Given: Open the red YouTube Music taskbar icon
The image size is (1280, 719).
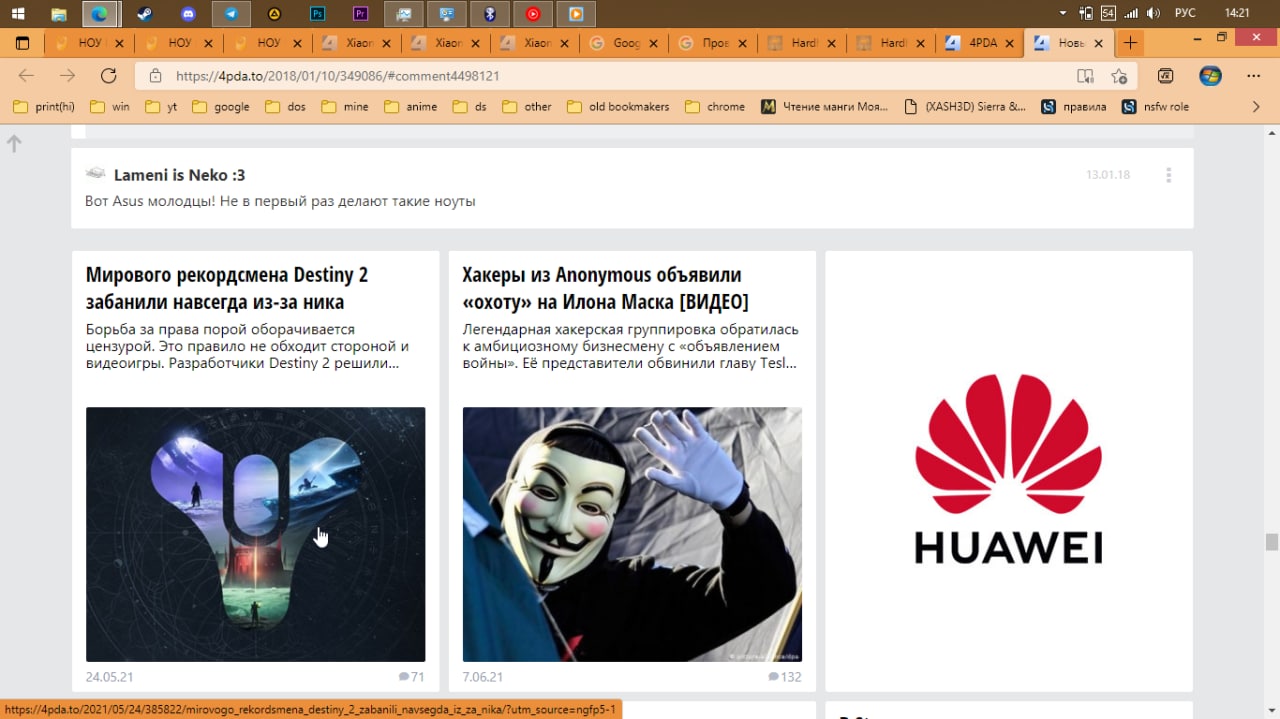Looking at the screenshot, I should click(533, 14).
